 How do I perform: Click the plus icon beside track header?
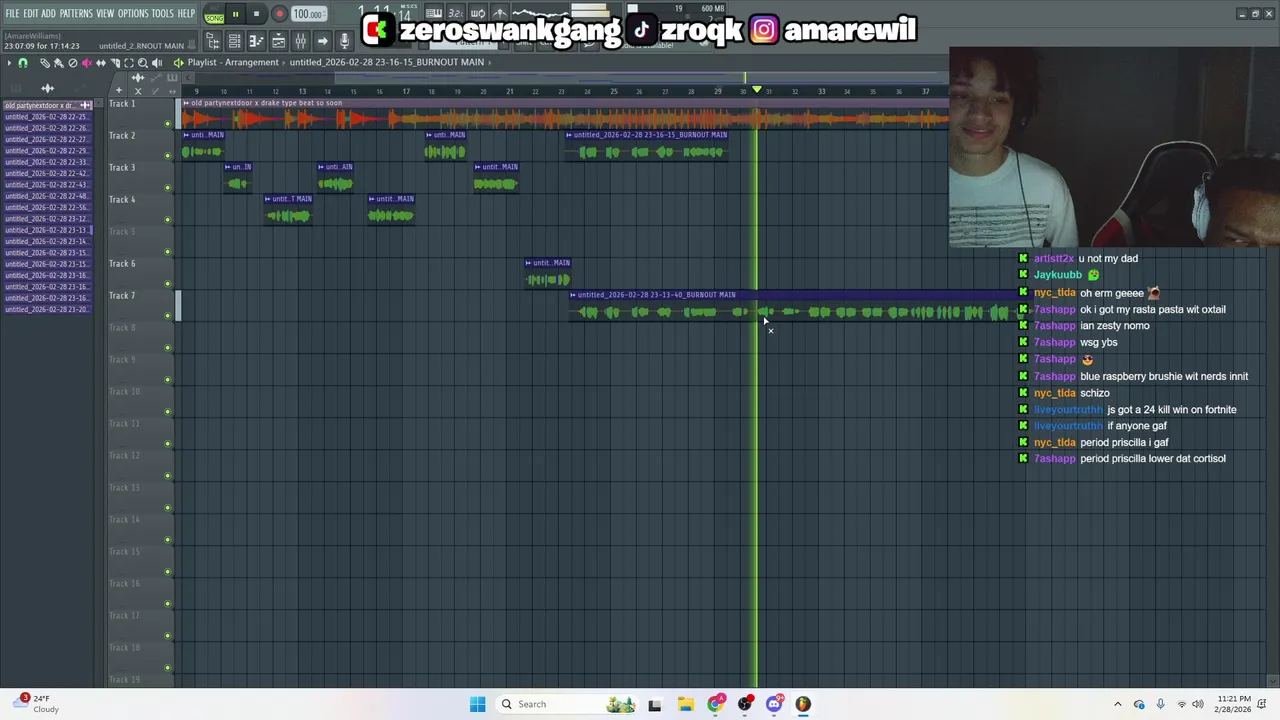point(119,90)
